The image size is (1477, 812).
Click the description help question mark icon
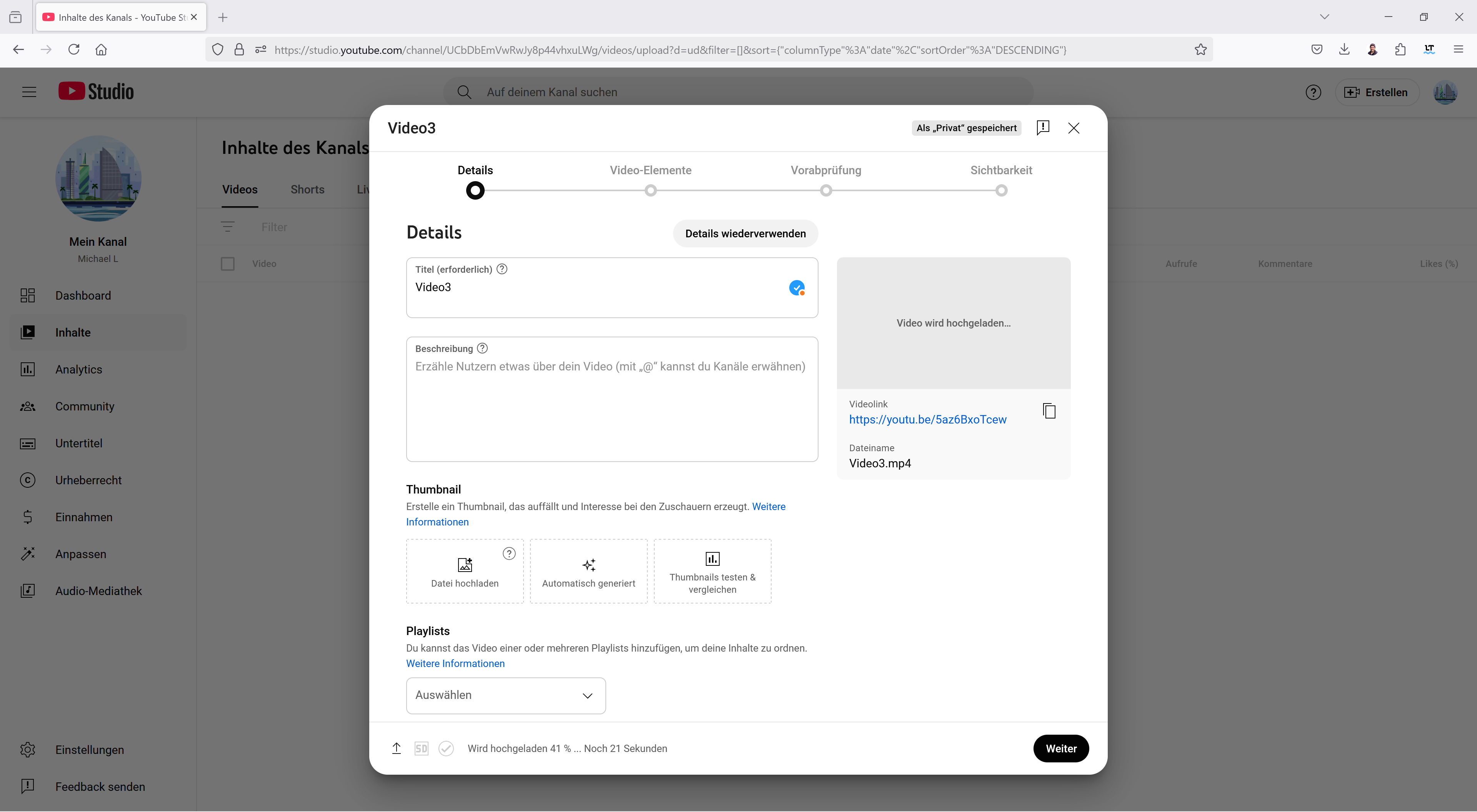(482, 348)
